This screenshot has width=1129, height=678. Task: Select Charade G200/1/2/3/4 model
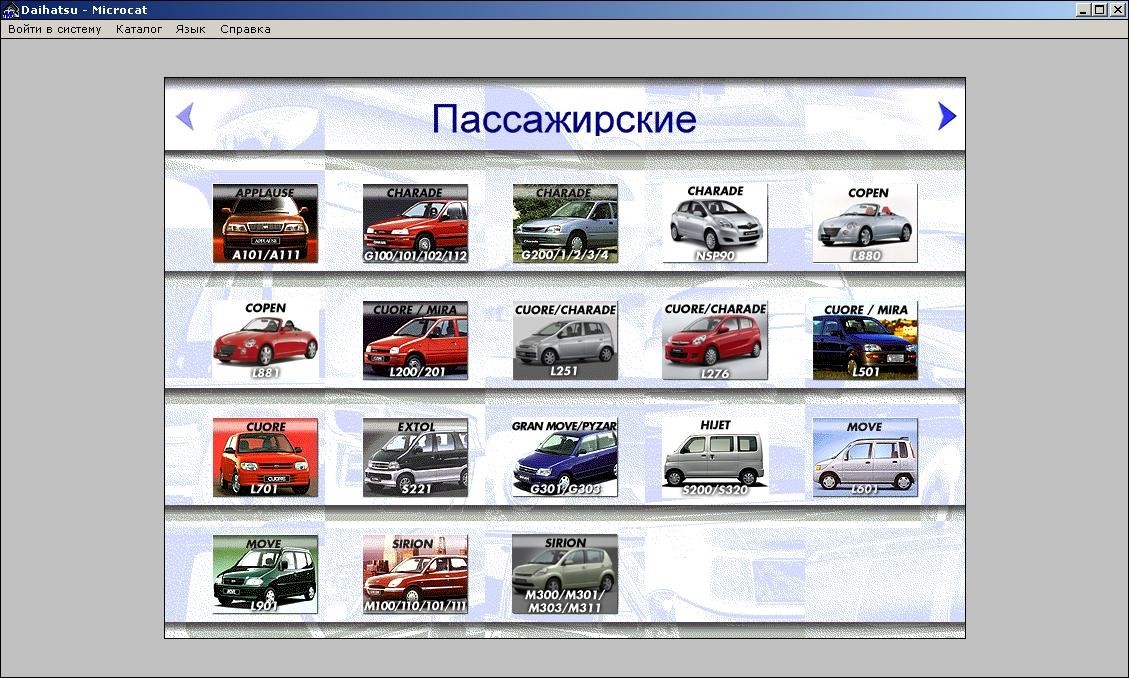point(565,223)
